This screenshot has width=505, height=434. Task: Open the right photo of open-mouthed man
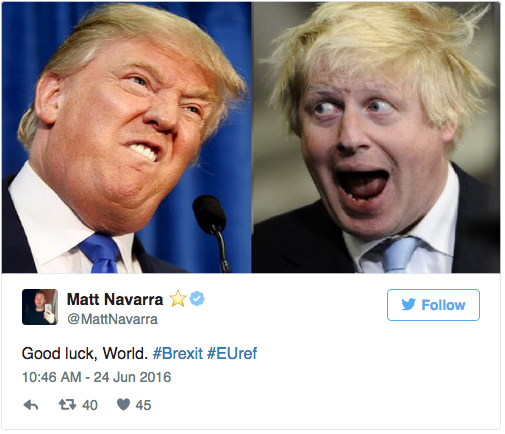click(376, 137)
